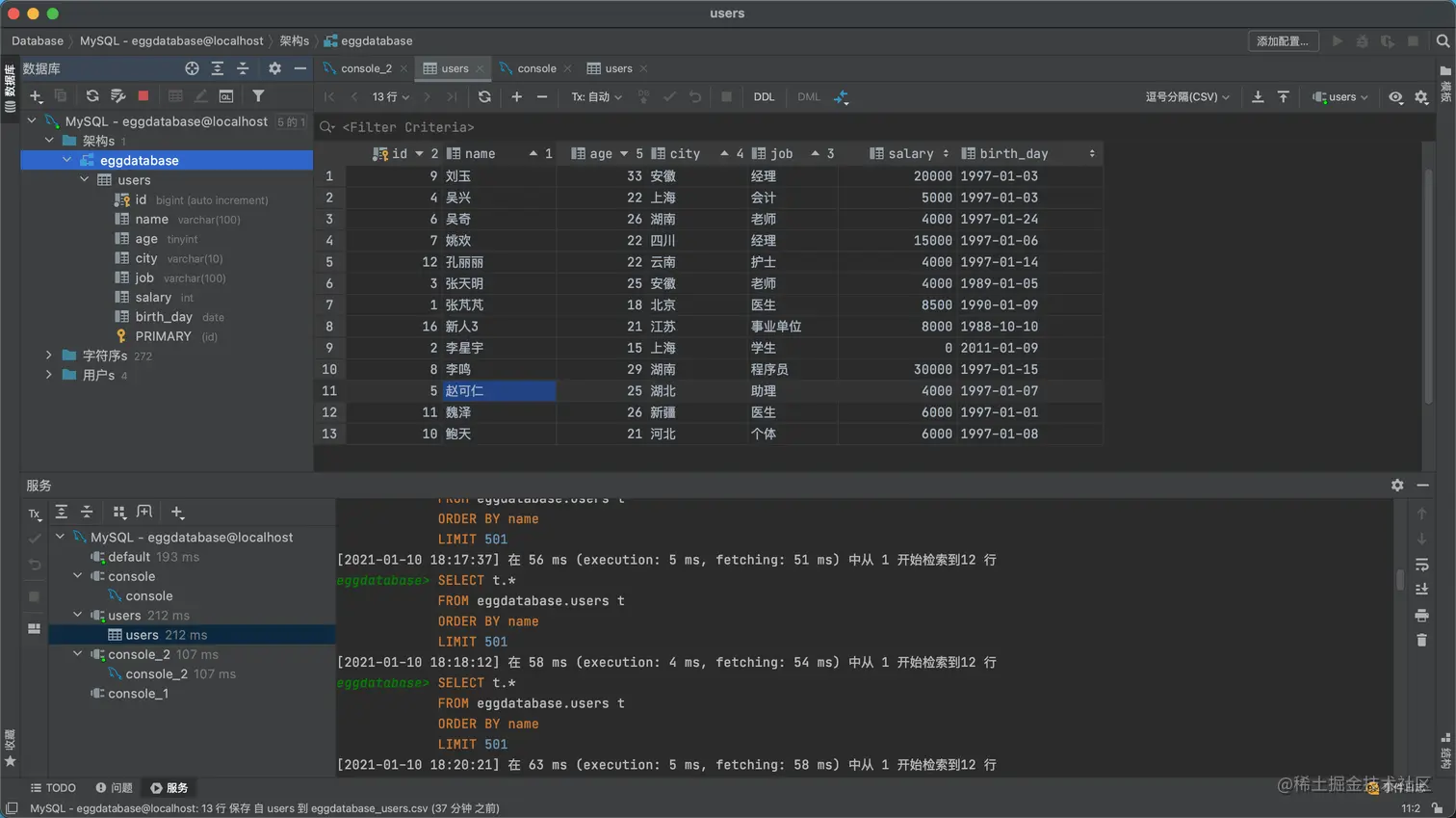Screen dimensions: 1456x818
Task: Click the reload data refresh icon
Action: [x=484, y=97]
